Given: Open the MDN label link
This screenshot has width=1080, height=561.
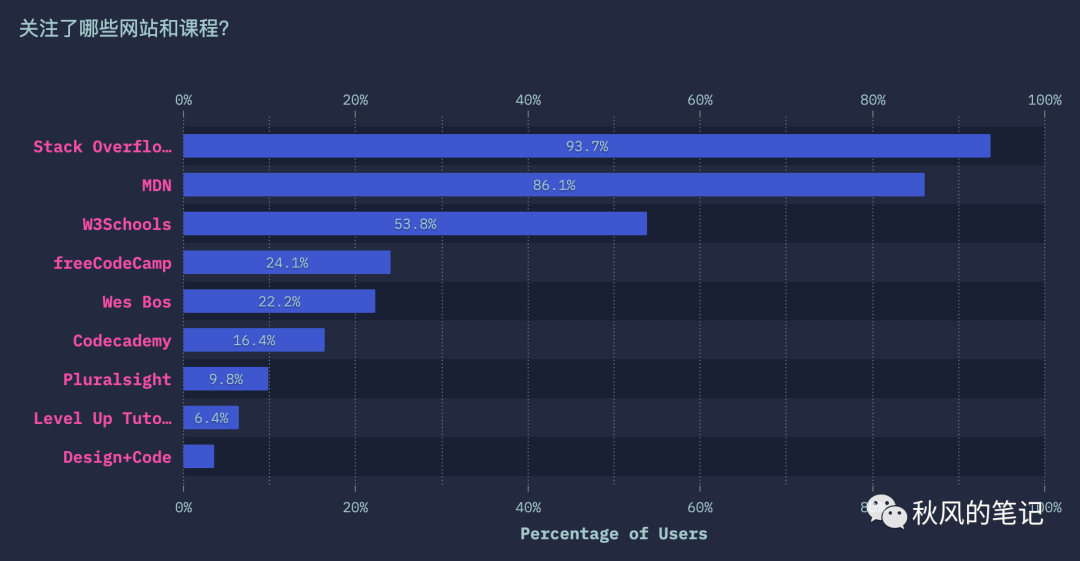Looking at the screenshot, I should (156, 185).
